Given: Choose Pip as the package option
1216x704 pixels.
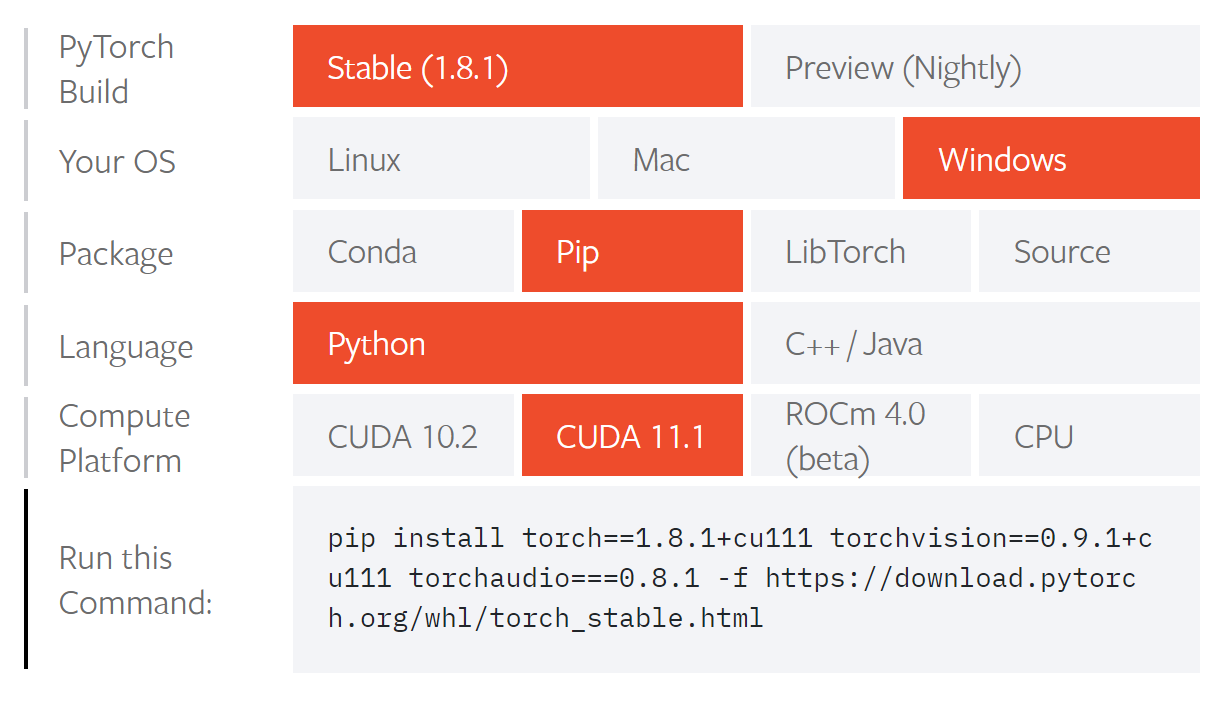Looking at the screenshot, I should 632,251.
